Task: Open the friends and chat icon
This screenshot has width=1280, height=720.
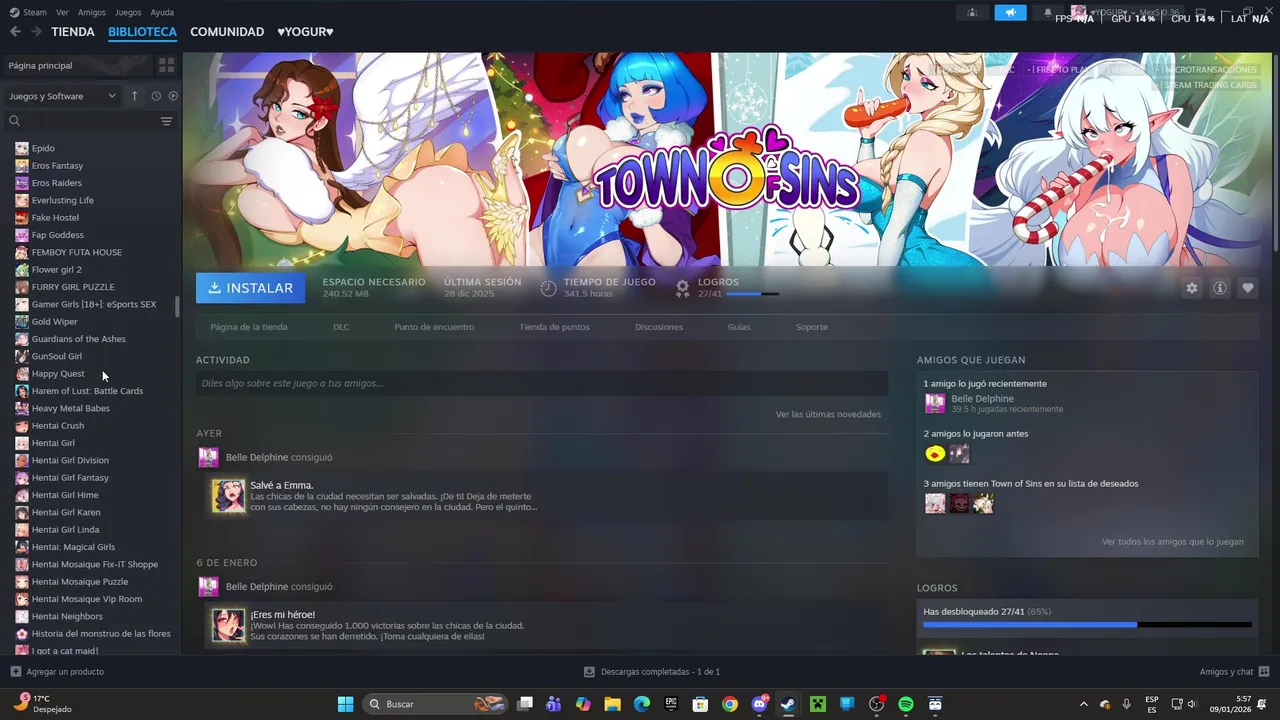Action: click(x=1264, y=672)
